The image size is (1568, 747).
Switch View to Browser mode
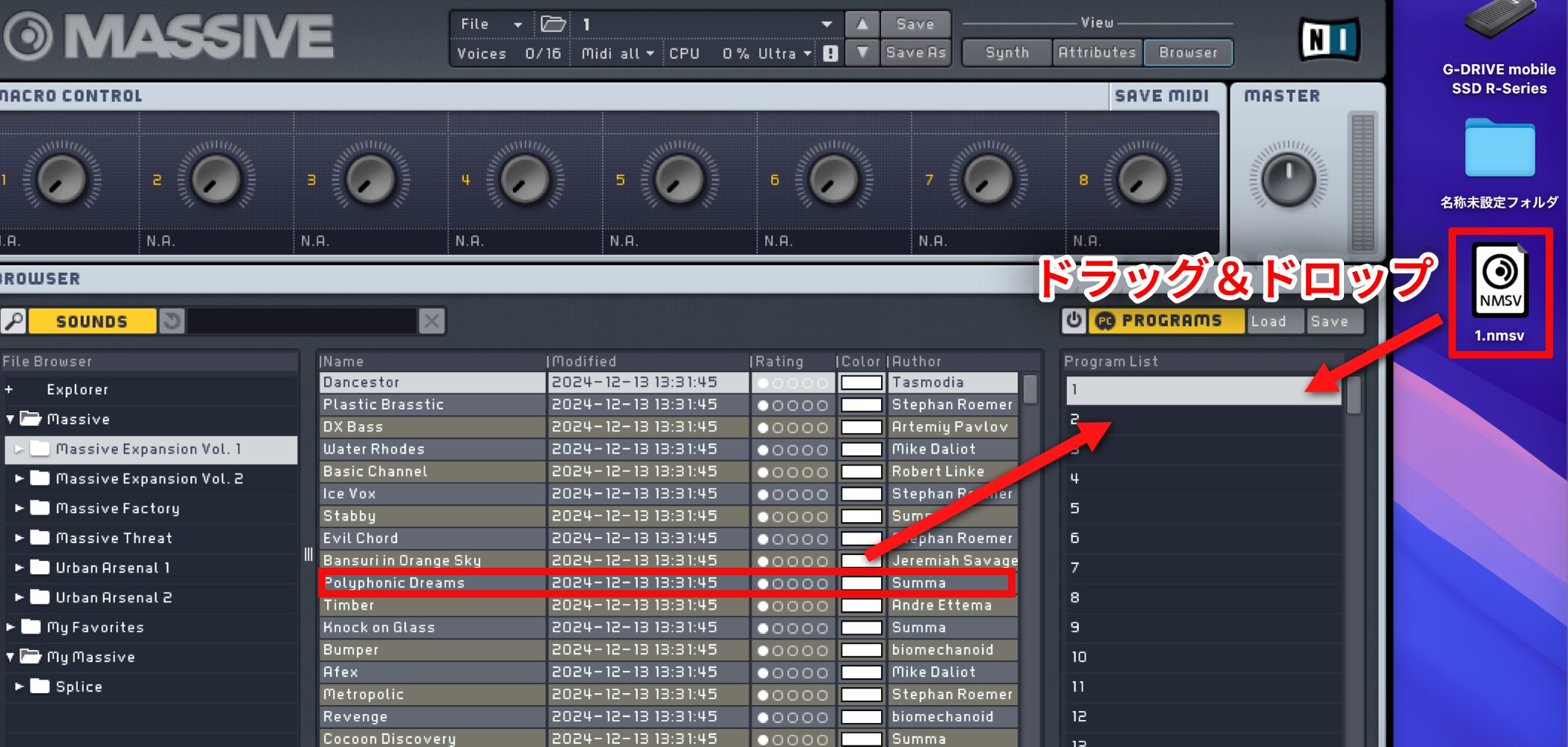(1188, 52)
